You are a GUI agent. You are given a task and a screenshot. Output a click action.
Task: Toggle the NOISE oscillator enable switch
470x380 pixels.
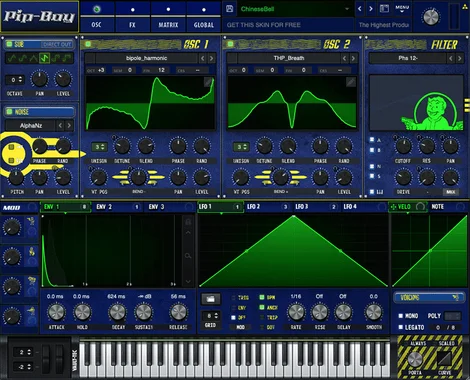pyautogui.click(x=9, y=112)
